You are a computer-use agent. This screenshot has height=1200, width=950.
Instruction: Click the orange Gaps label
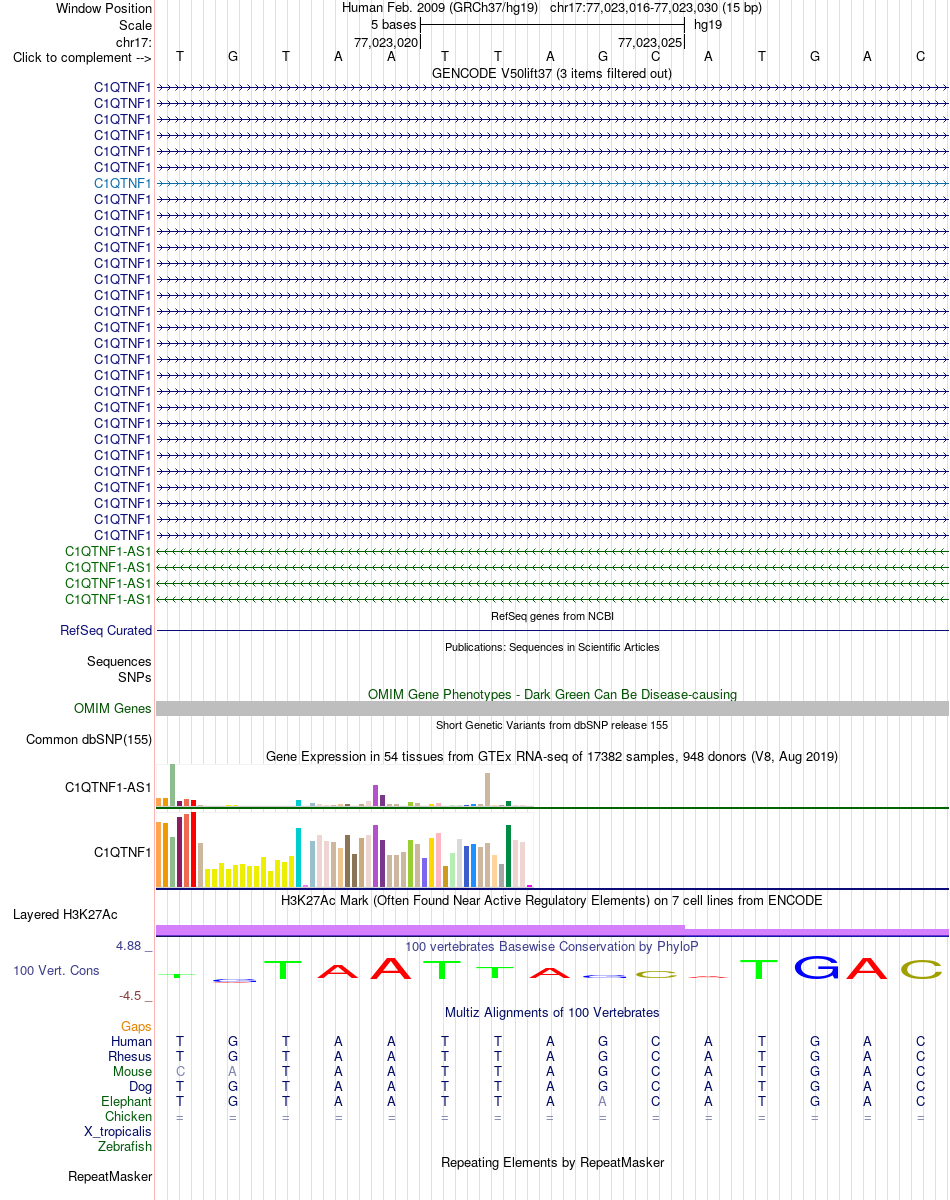[x=136, y=1026]
